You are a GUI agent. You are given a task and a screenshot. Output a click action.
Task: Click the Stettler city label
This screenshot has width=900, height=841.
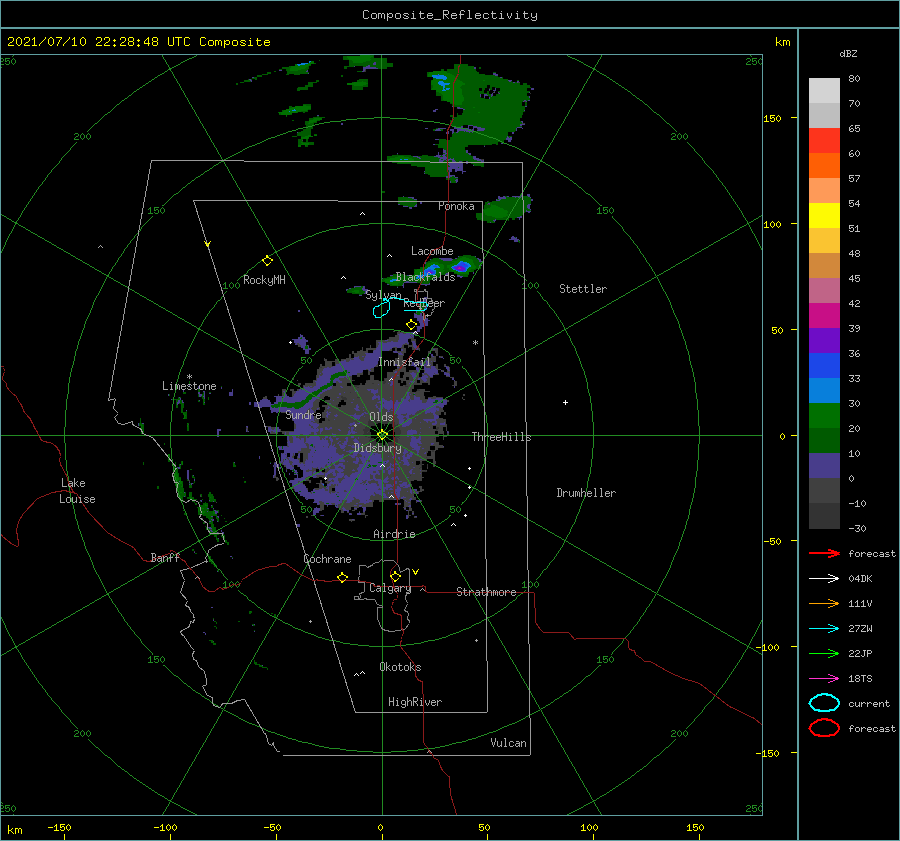(x=583, y=289)
